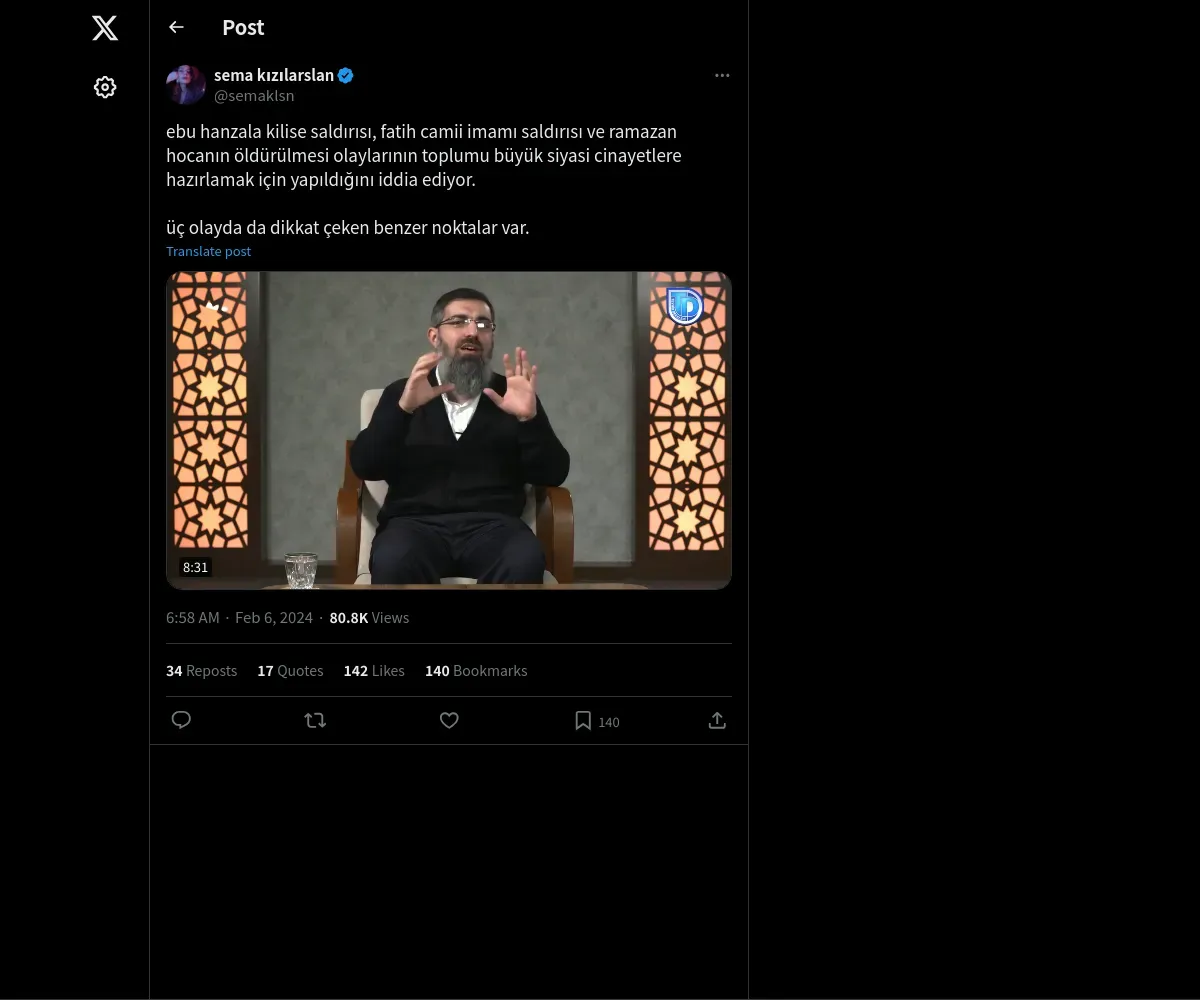Open sema kızılarslan's profile avatar
This screenshot has width=1200, height=1000.
click(186, 85)
